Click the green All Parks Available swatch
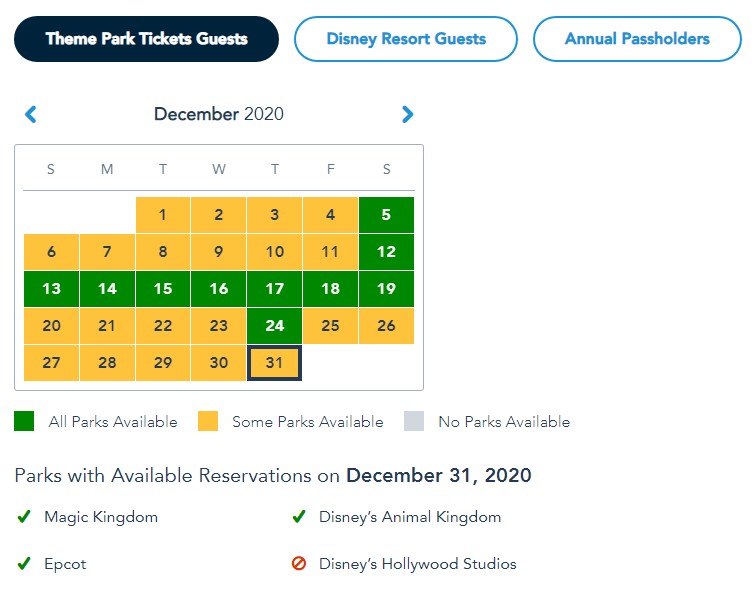This screenshot has width=755, height=608. click(24, 422)
